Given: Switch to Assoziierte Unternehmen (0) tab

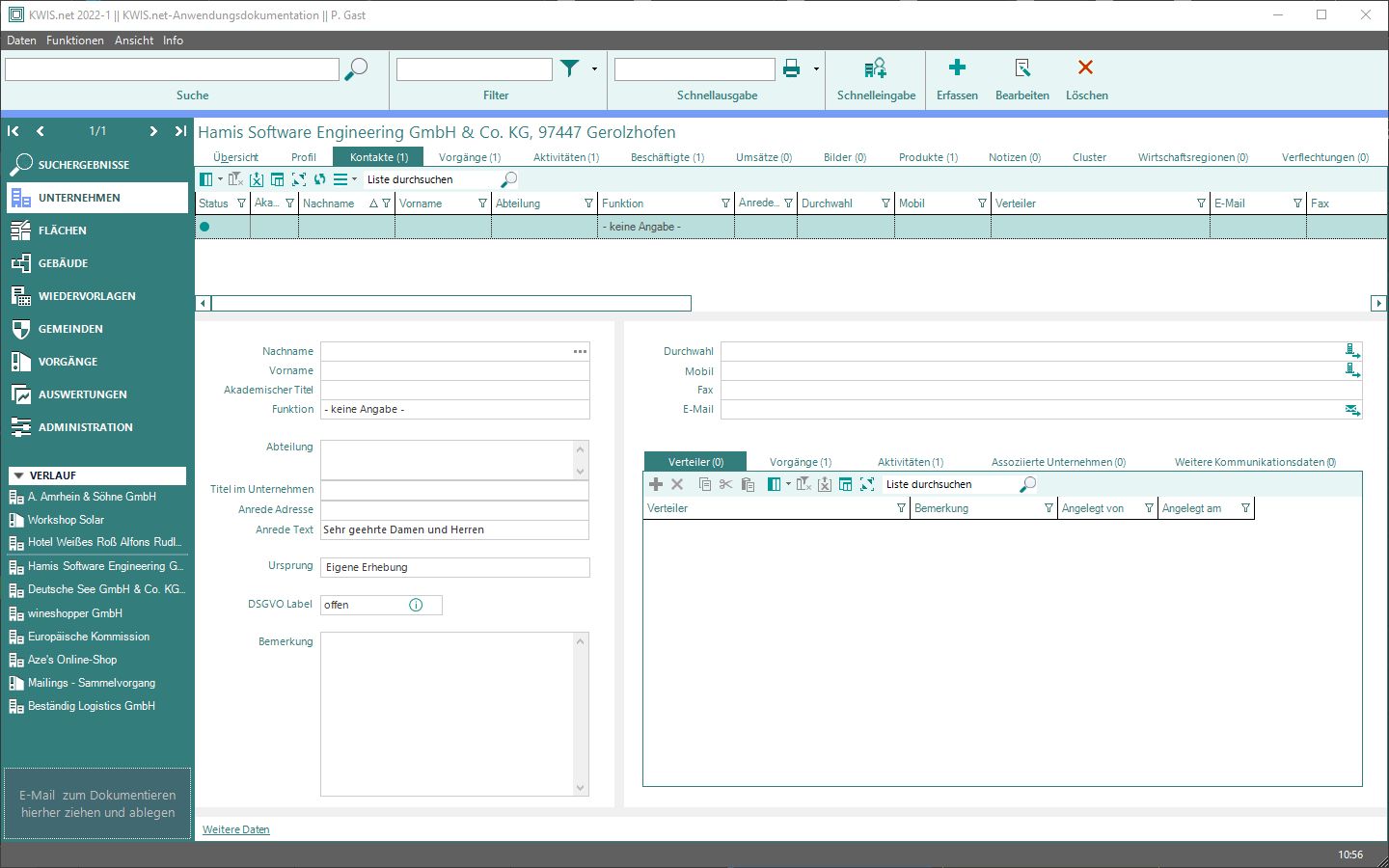Looking at the screenshot, I should [1058, 462].
